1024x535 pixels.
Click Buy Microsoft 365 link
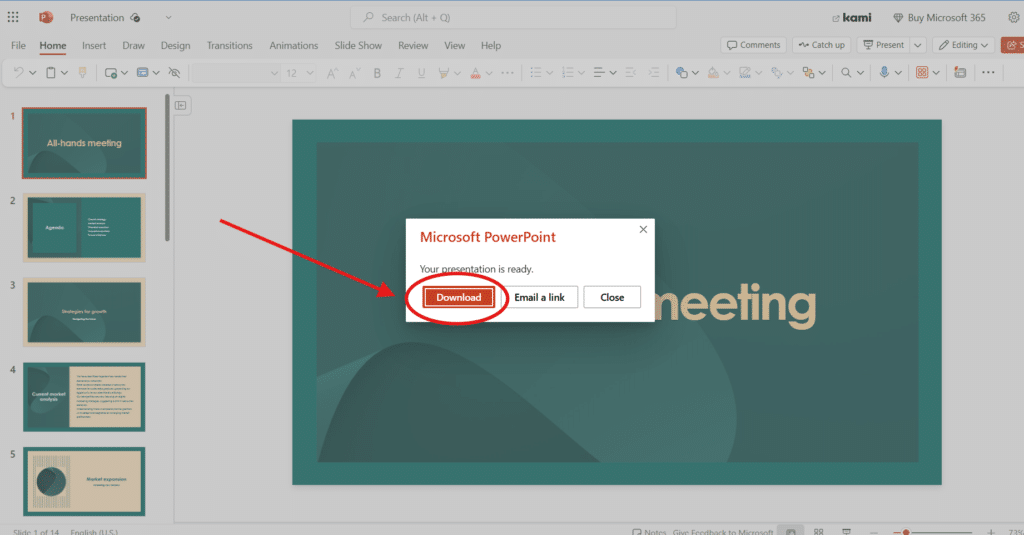939,18
